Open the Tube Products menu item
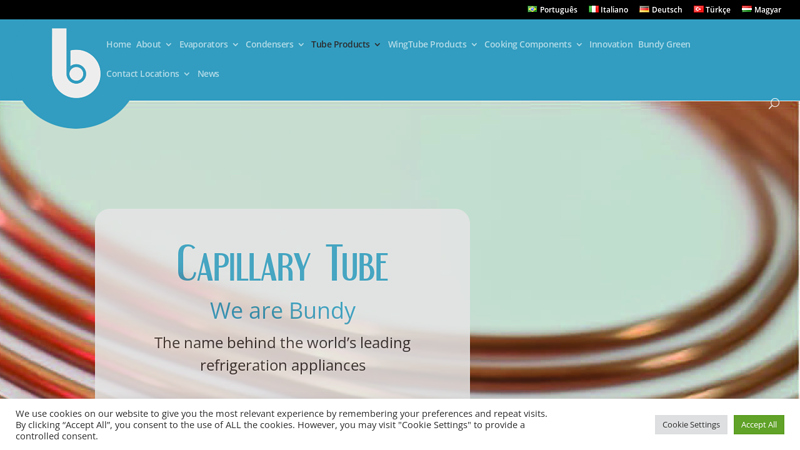800x450 pixels. pyautogui.click(x=340, y=44)
